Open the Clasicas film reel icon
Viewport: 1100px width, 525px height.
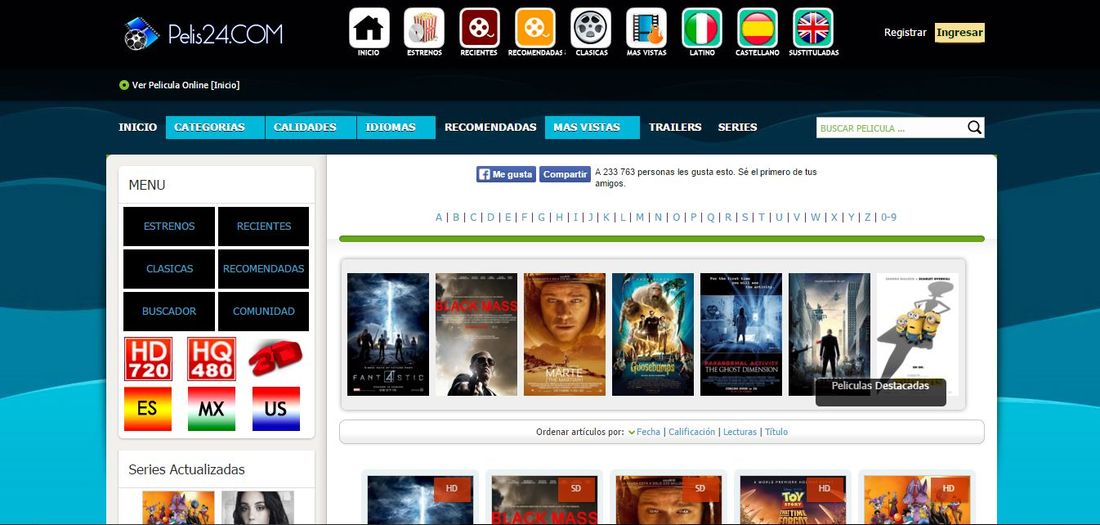coord(591,28)
